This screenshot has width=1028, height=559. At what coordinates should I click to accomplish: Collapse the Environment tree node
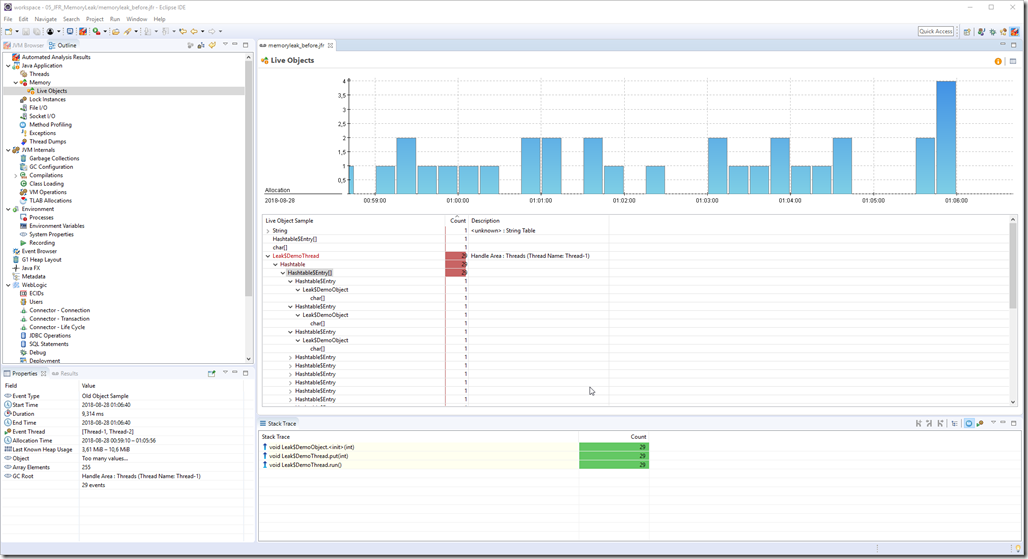[x=8, y=209]
